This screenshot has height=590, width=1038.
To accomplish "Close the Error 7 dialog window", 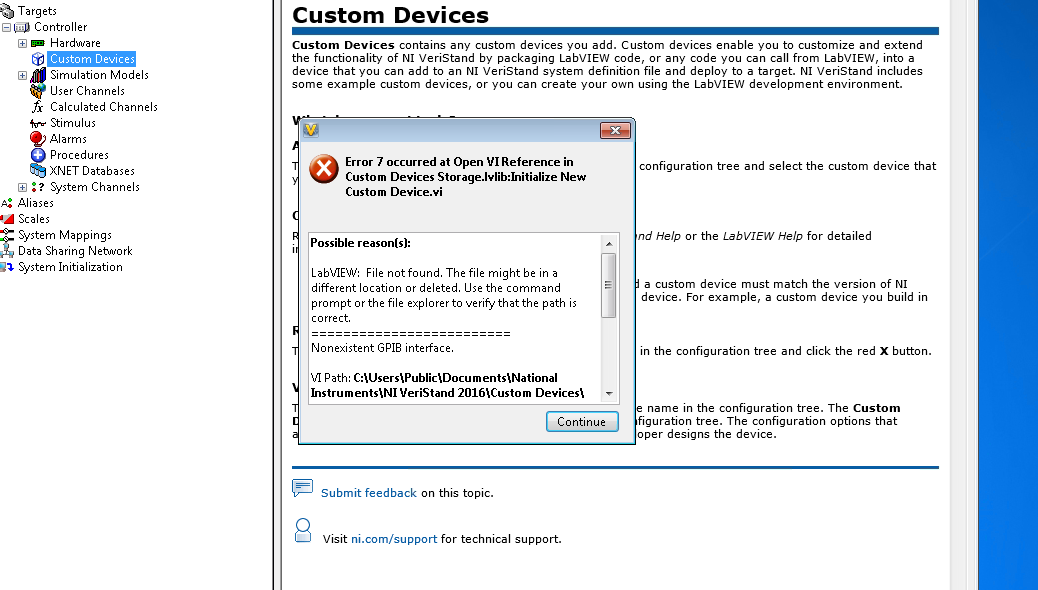I will pos(615,130).
